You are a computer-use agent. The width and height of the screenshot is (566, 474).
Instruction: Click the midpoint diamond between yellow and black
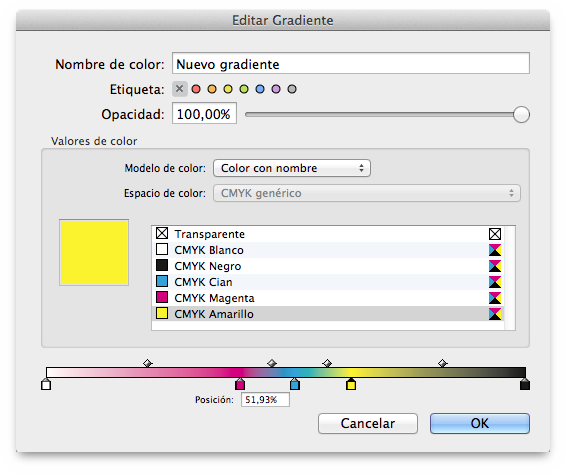pos(443,363)
